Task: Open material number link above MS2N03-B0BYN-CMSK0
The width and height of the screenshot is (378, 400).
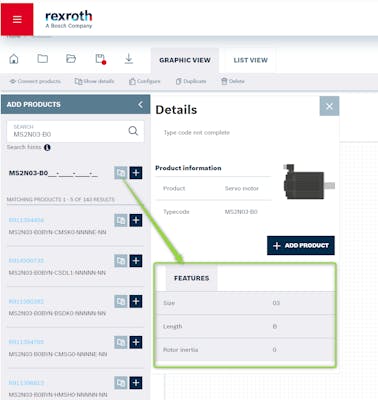Action: (x=26, y=220)
